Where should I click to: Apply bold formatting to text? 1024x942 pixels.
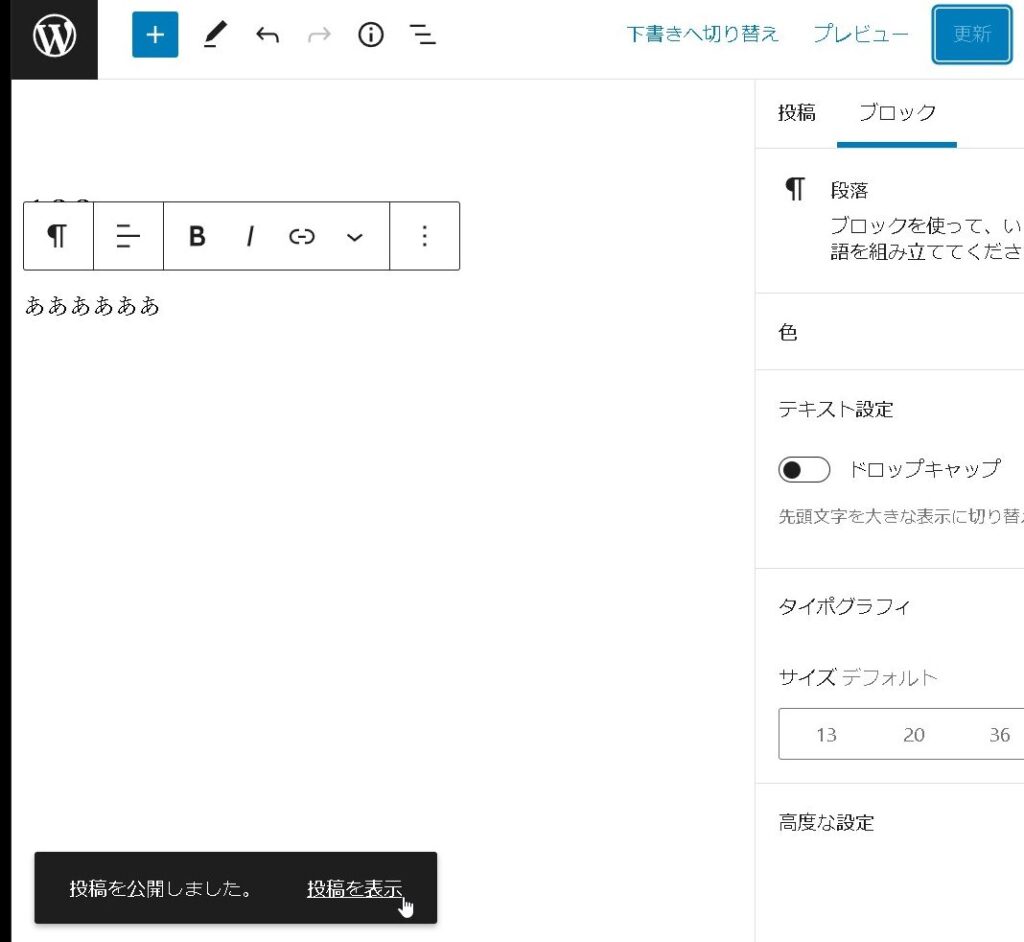pos(197,236)
